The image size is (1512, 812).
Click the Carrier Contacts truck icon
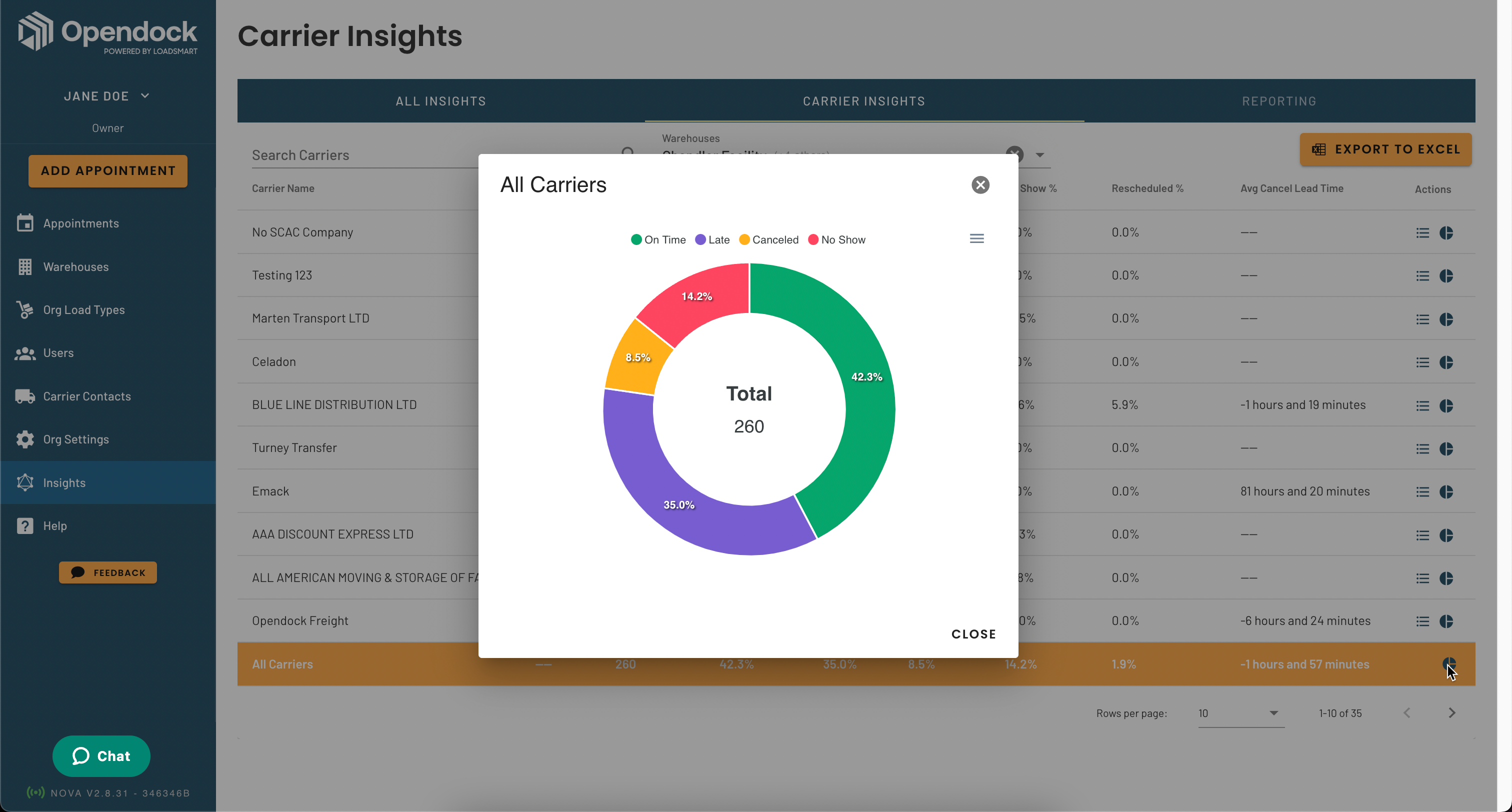click(24, 396)
